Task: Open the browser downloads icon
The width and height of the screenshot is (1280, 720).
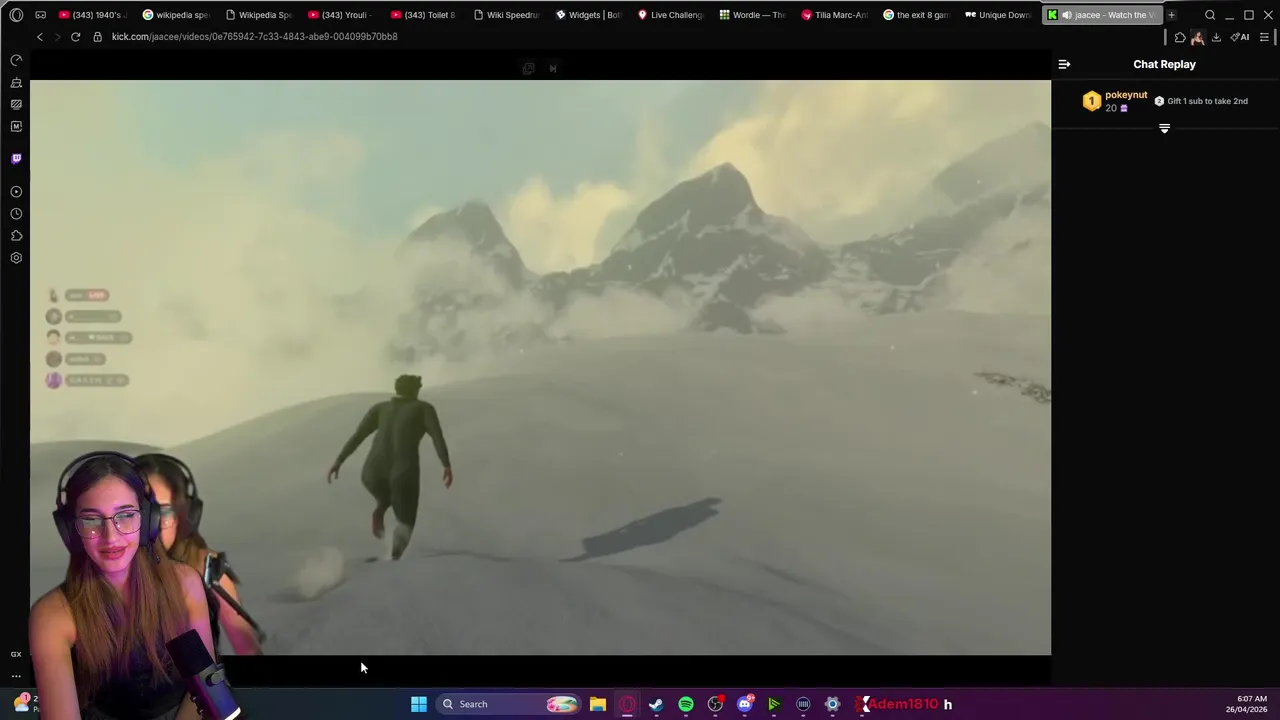Action: coord(1216,37)
